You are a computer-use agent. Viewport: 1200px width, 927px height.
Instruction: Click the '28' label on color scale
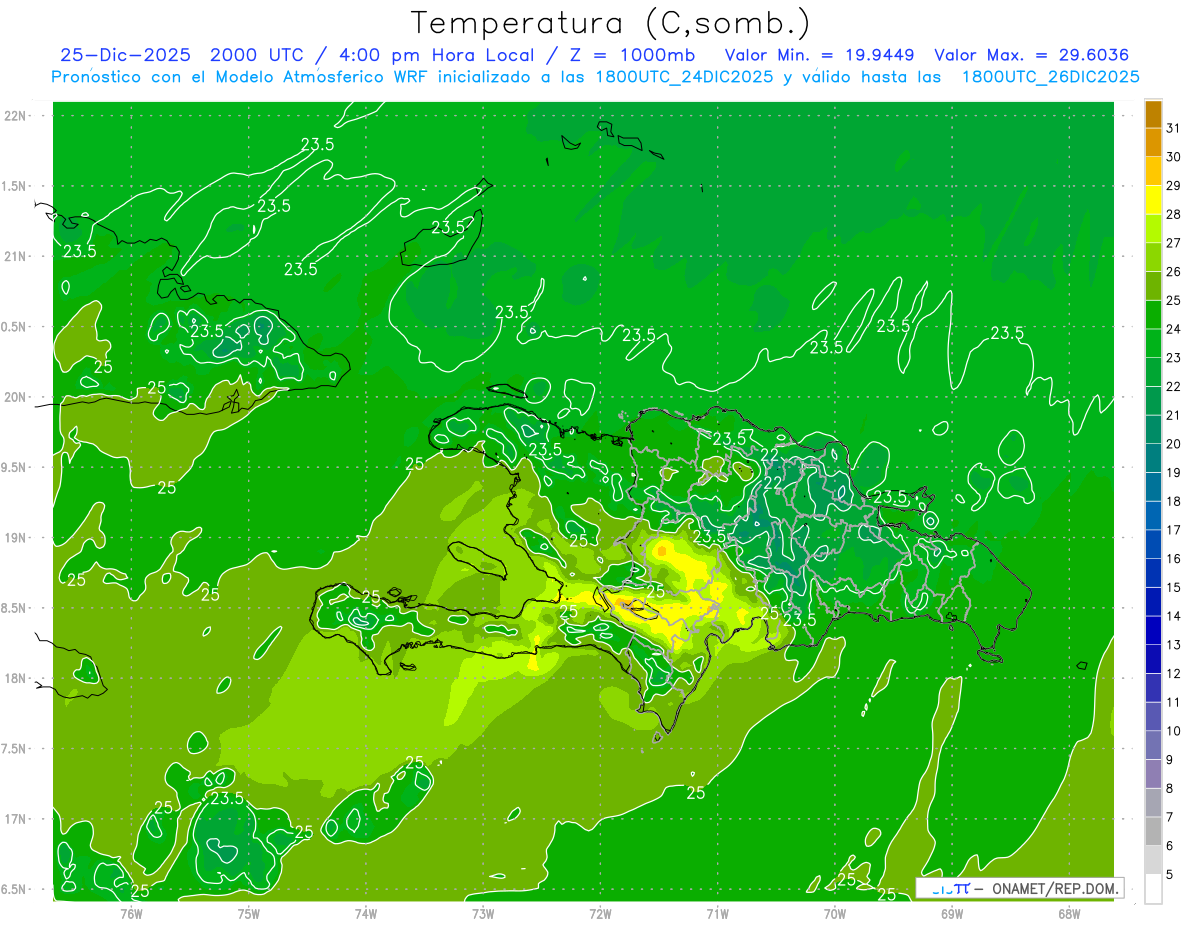pos(1174,214)
